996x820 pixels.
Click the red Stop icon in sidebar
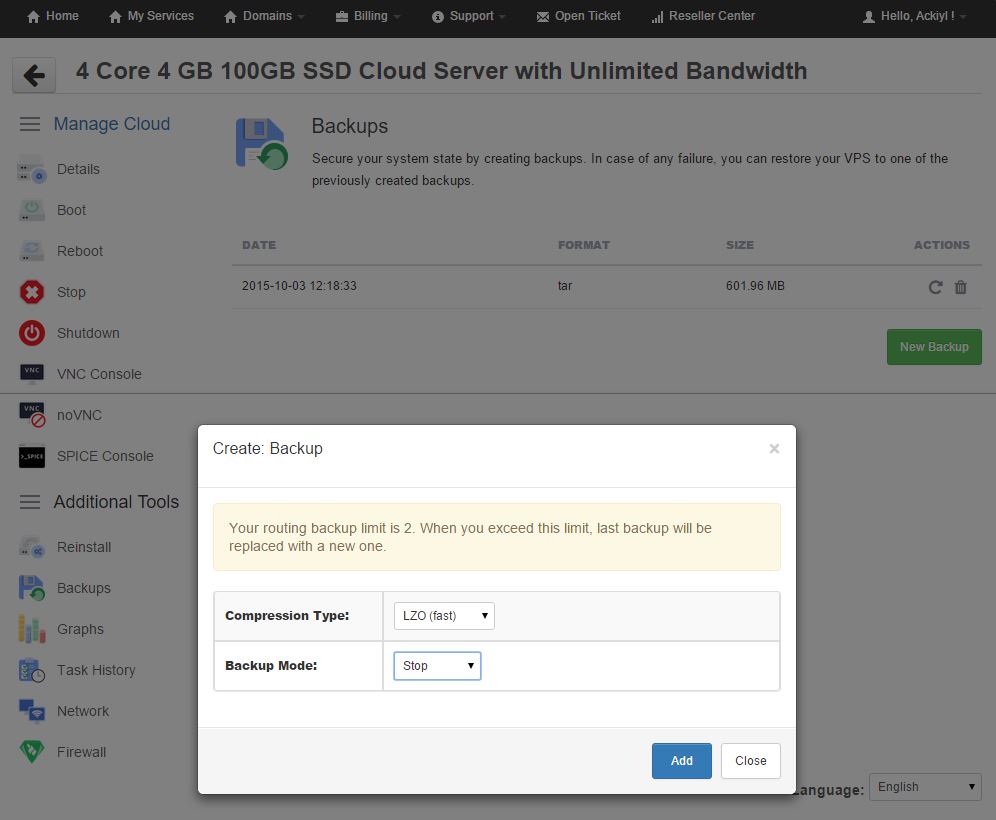(x=32, y=292)
